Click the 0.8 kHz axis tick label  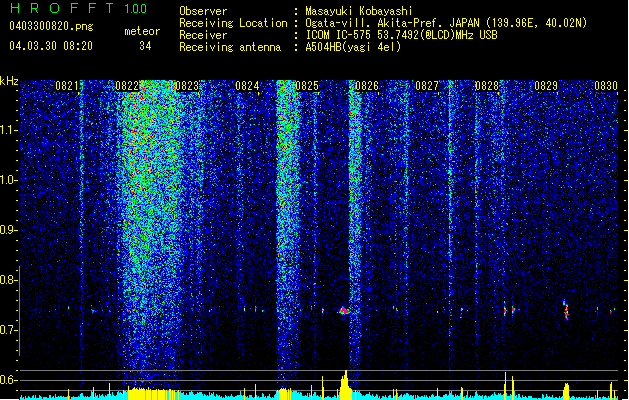(x=9, y=280)
